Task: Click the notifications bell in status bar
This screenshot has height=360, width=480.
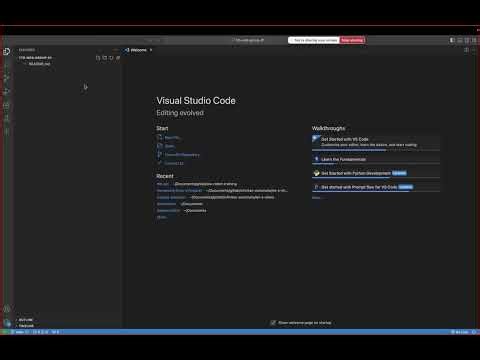Action: (474, 332)
